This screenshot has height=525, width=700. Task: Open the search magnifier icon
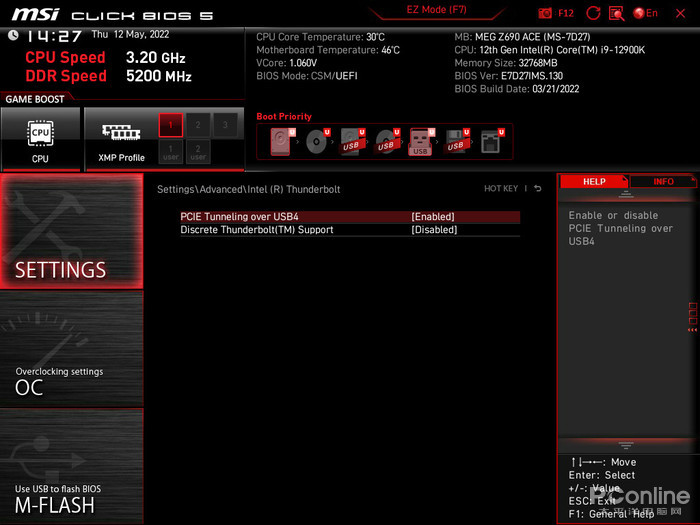tap(617, 13)
